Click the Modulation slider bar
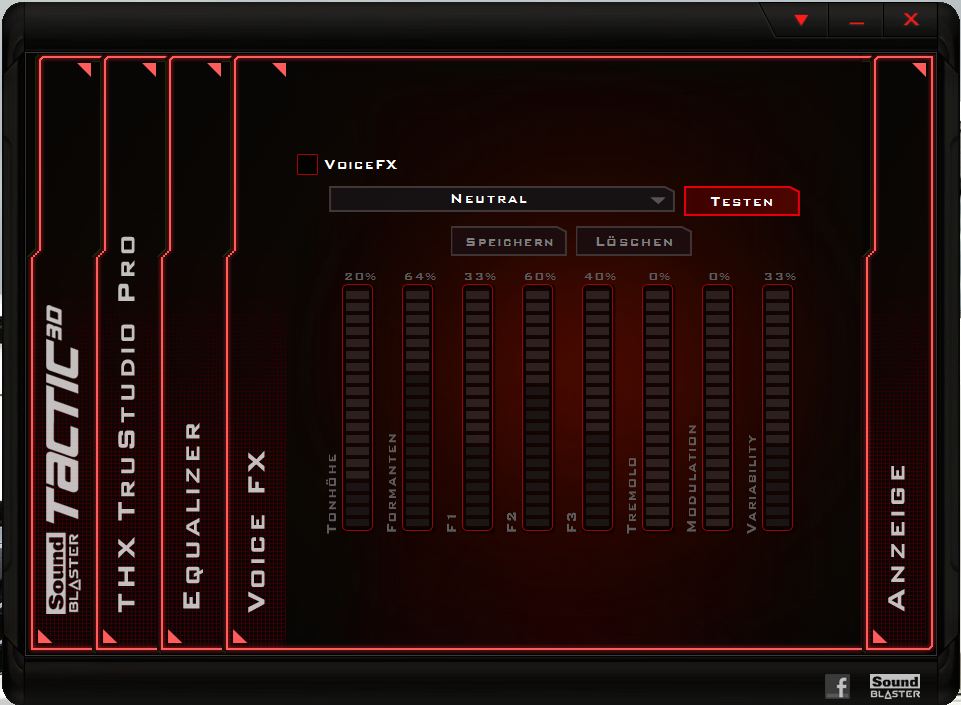961x705 pixels. tap(717, 408)
